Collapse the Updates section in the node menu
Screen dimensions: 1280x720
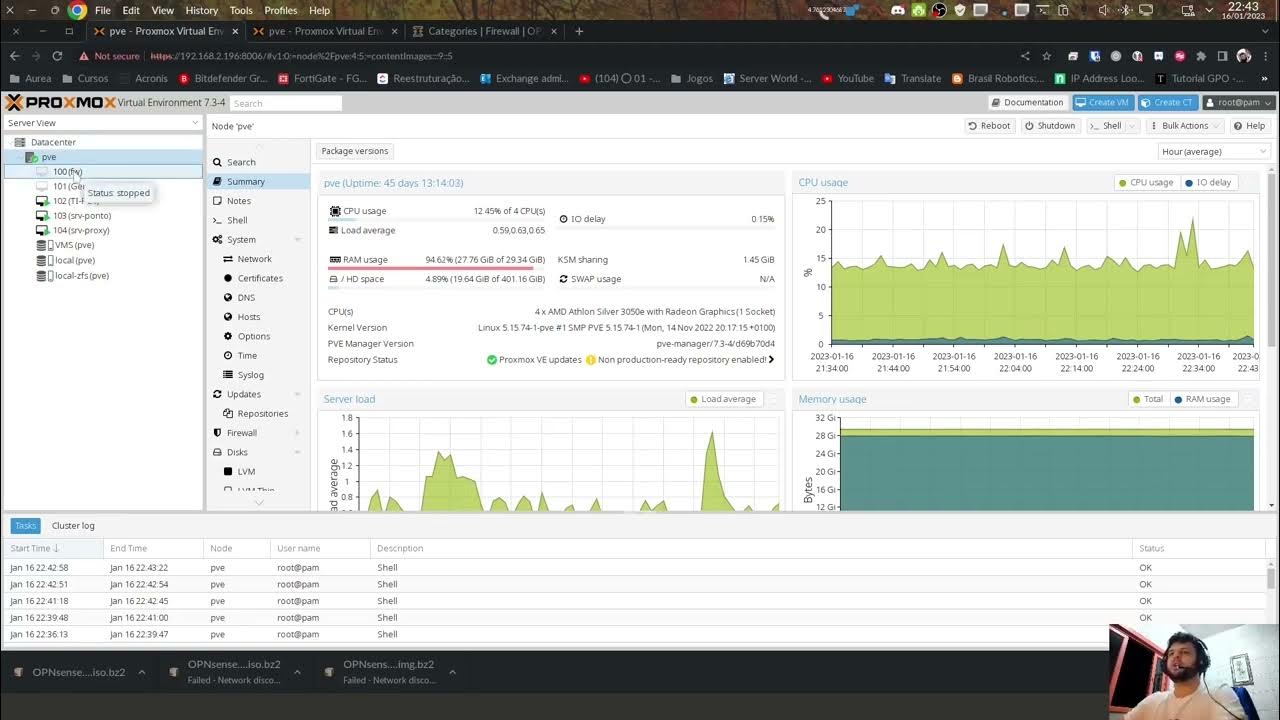pyautogui.click(x=297, y=394)
